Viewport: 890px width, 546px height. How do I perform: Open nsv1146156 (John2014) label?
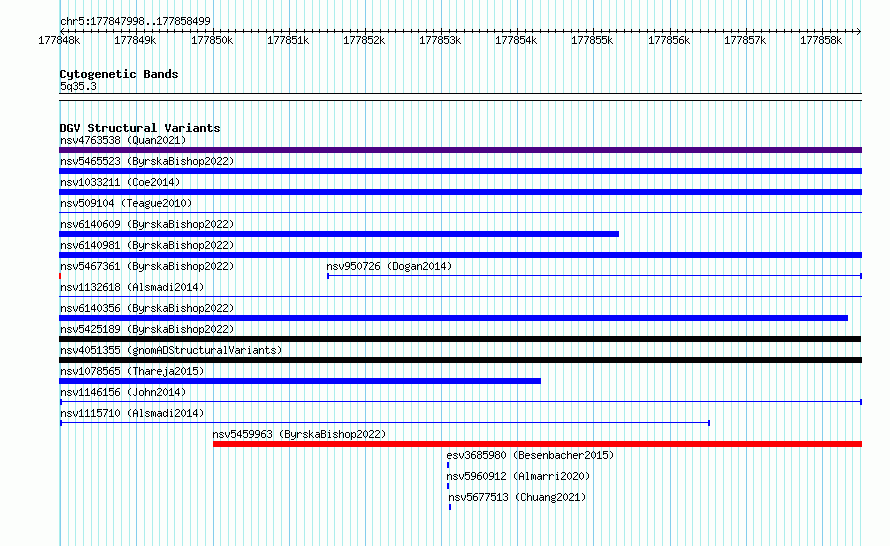(x=123, y=392)
